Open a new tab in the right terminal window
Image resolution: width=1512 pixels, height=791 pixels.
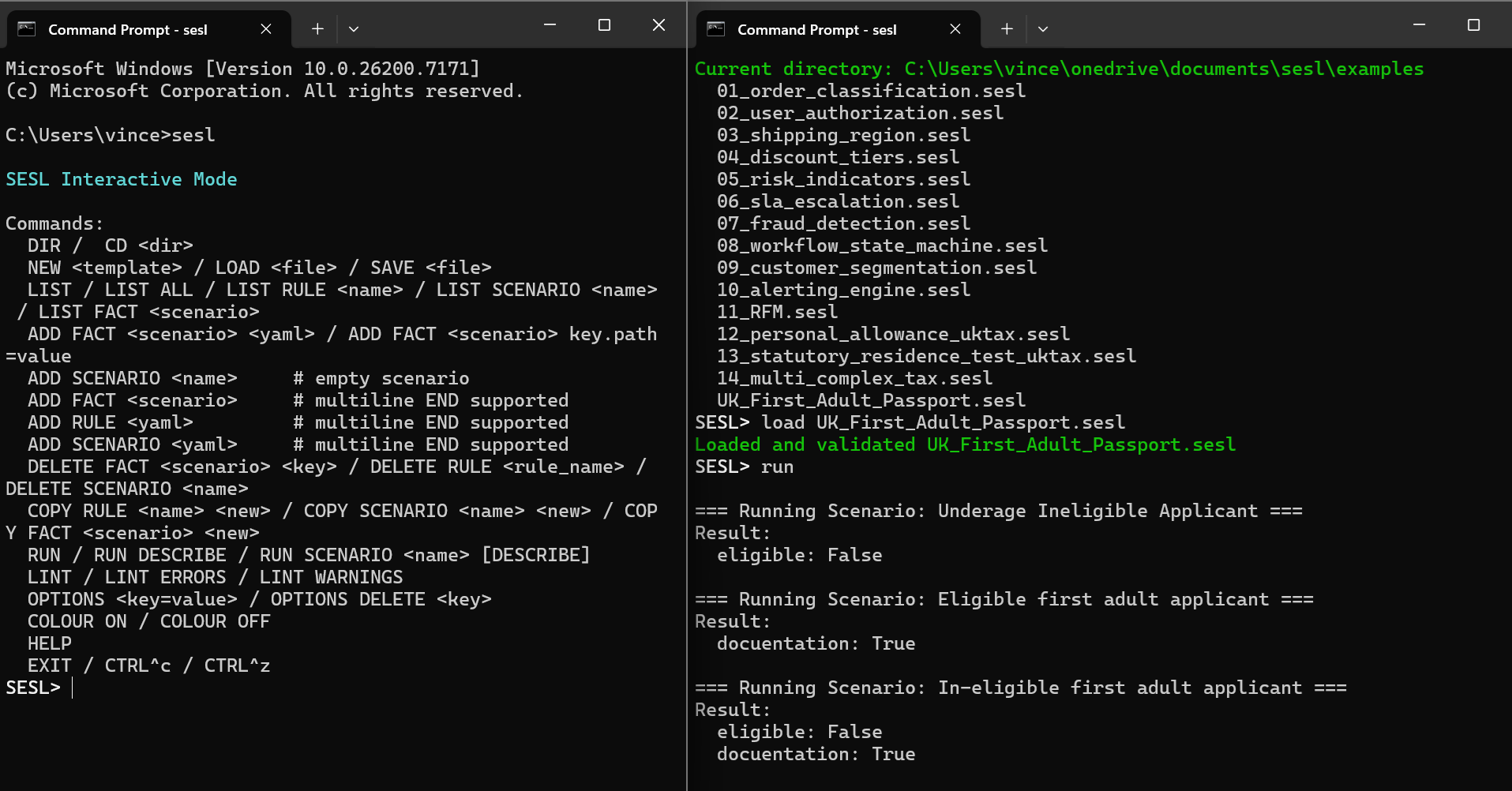tap(1006, 28)
